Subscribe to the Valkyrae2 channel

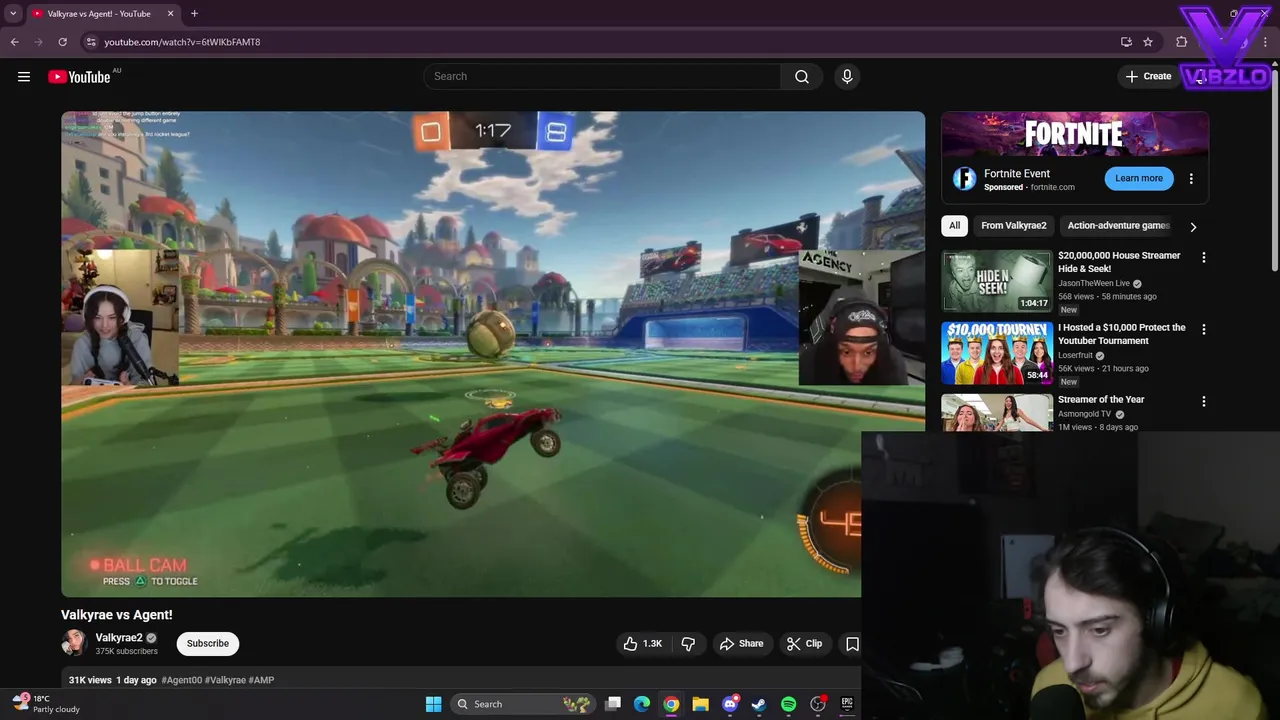(208, 644)
